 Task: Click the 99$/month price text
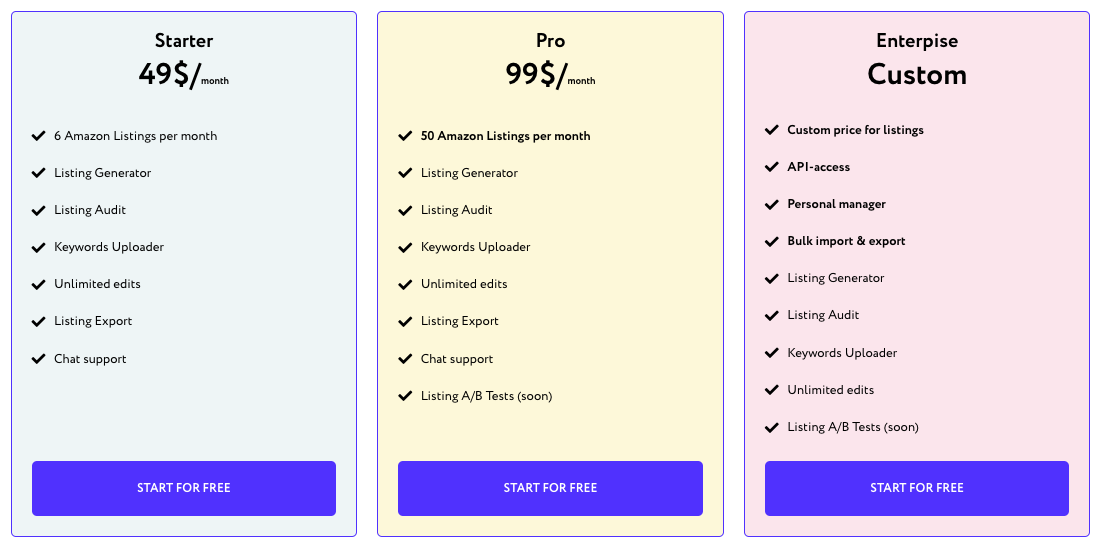click(x=550, y=75)
